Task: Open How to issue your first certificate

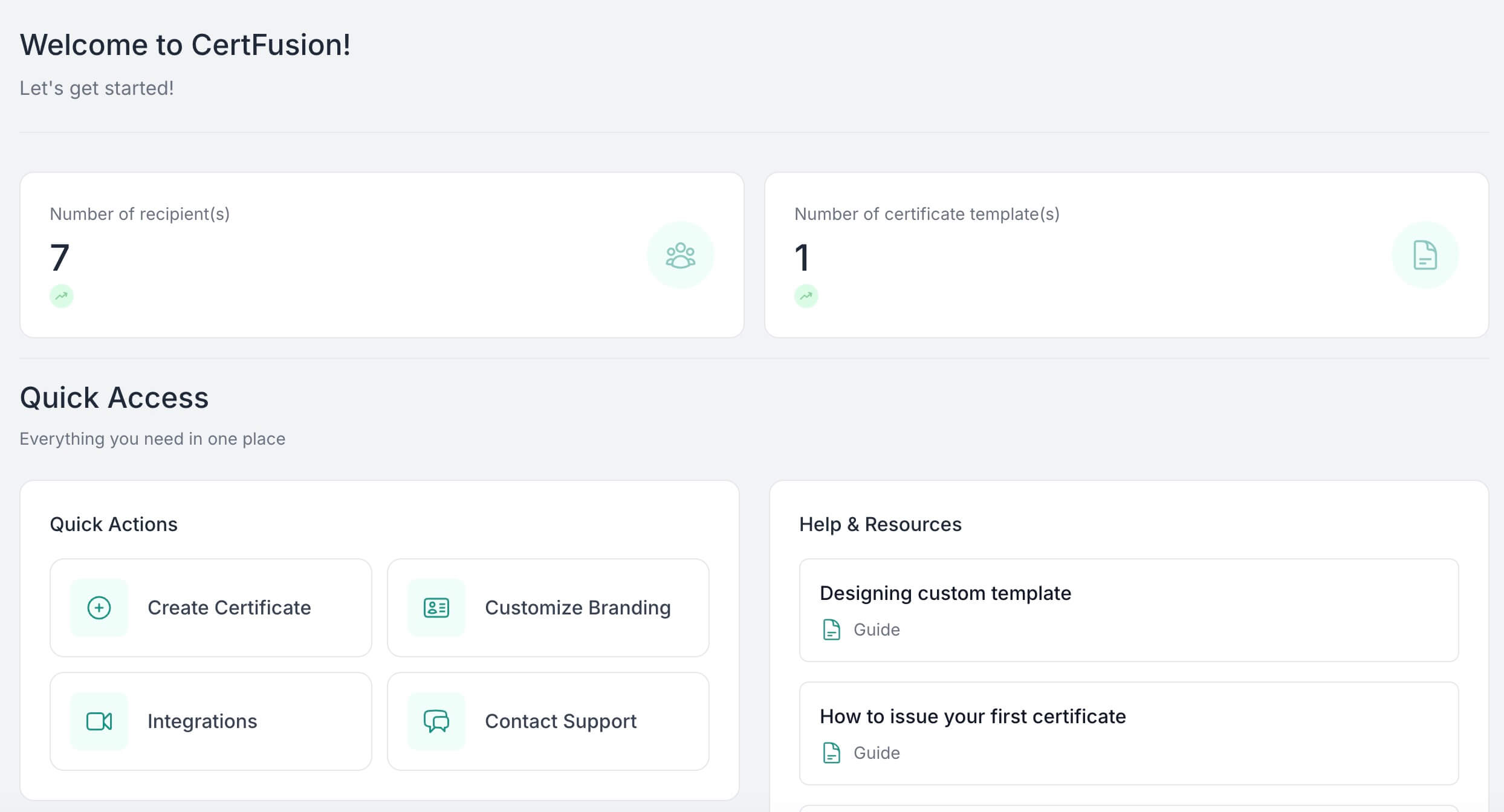Action: (973, 717)
